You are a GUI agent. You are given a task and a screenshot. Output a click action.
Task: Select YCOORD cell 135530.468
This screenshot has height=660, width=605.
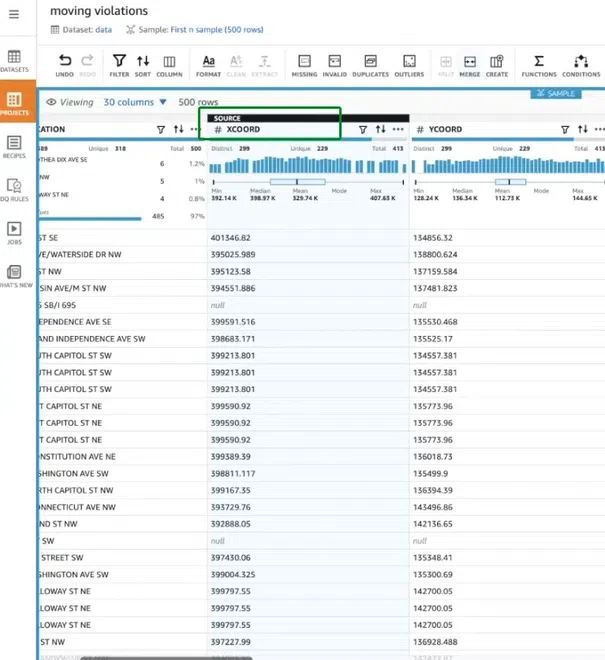(x=507, y=322)
